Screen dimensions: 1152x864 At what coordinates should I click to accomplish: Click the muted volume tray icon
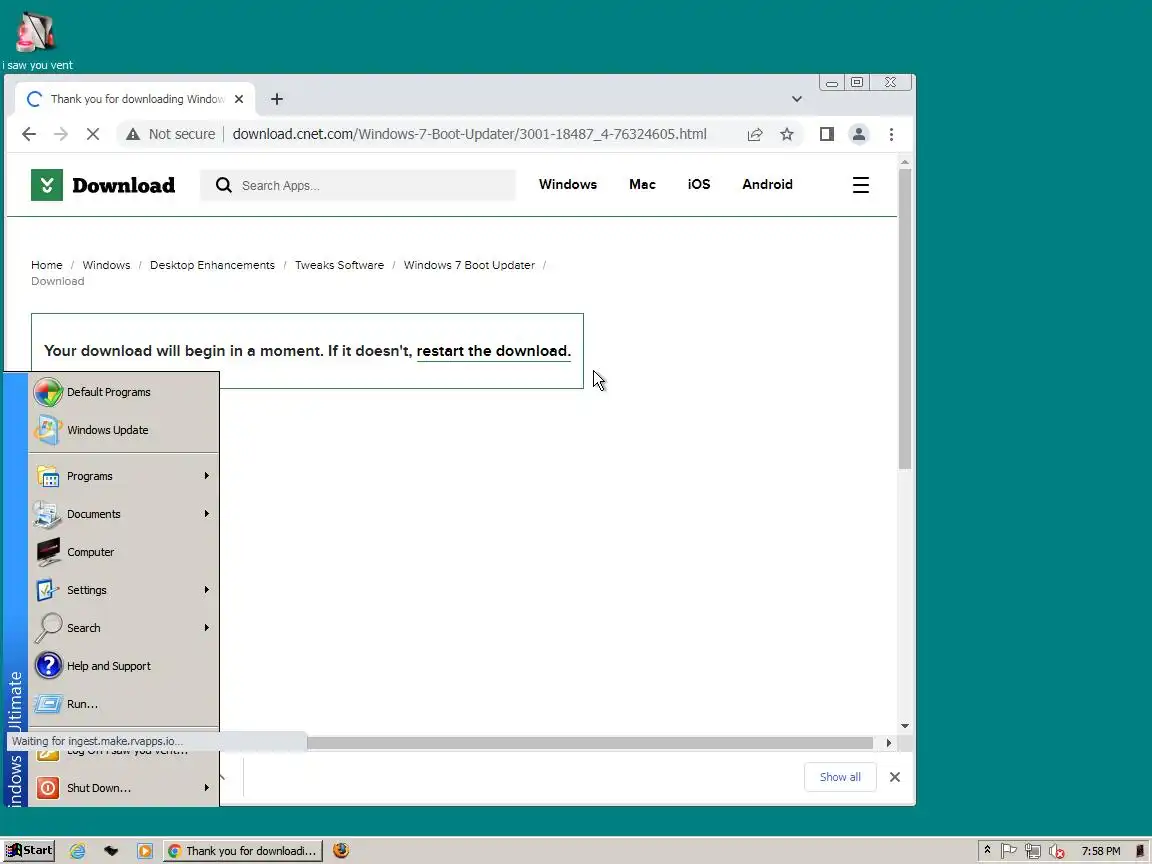point(1056,851)
